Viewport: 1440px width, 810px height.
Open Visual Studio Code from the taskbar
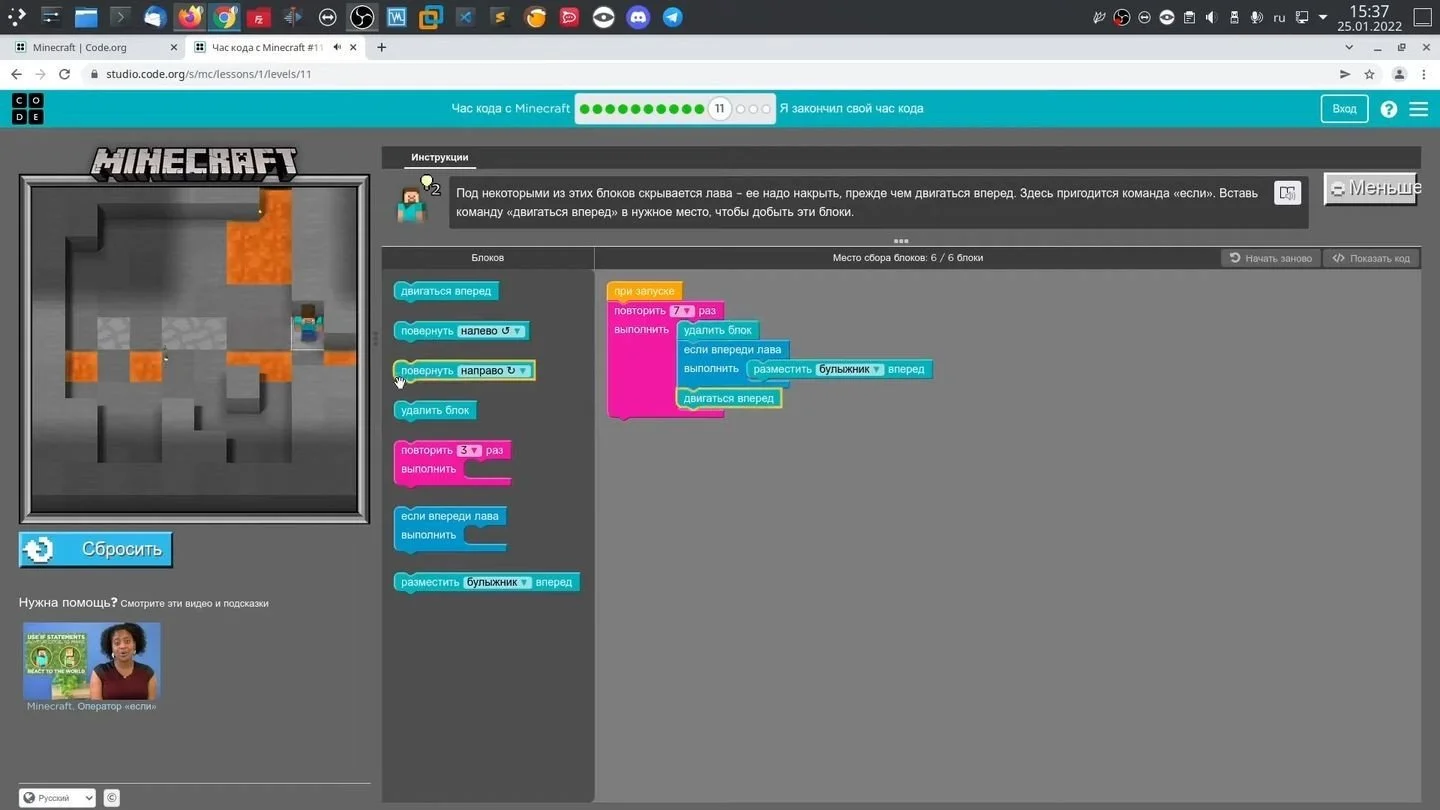pyautogui.click(x=465, y=17)
